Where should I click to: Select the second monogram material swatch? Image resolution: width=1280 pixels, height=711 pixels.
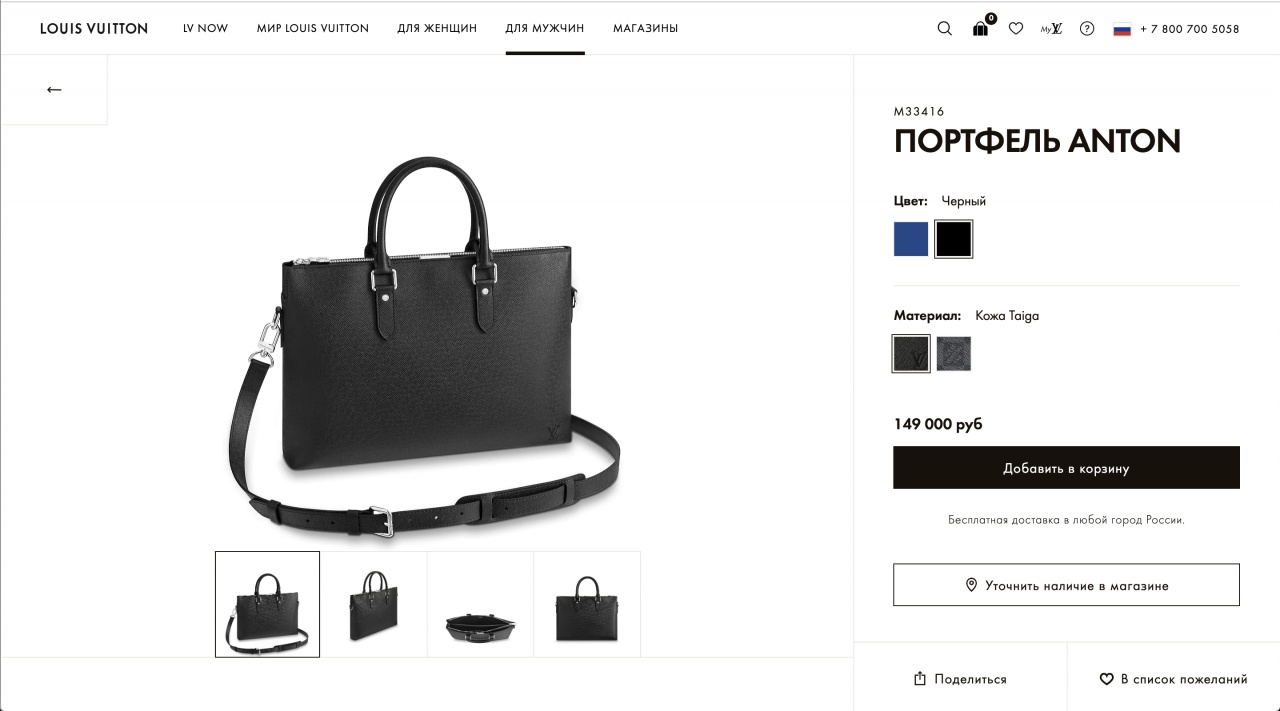(954, 353)
